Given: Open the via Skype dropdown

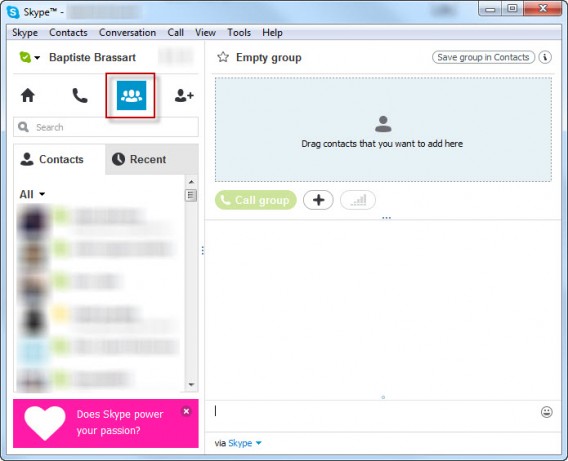Looking at the screenshot, I should [245, 443].
